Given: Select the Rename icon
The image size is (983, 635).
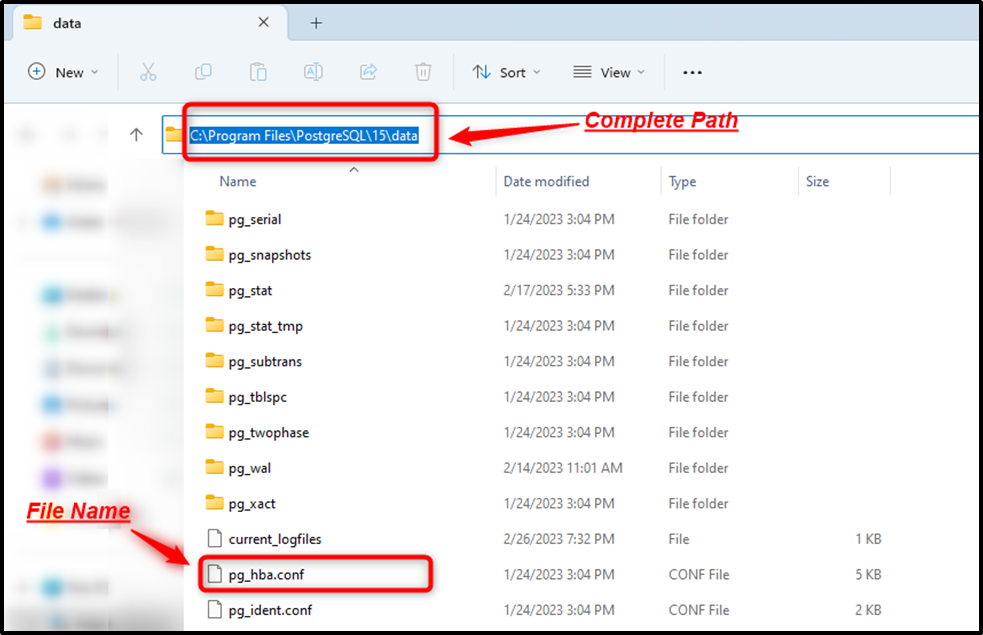Looking at the screenshot, I should tap(313, 71).
